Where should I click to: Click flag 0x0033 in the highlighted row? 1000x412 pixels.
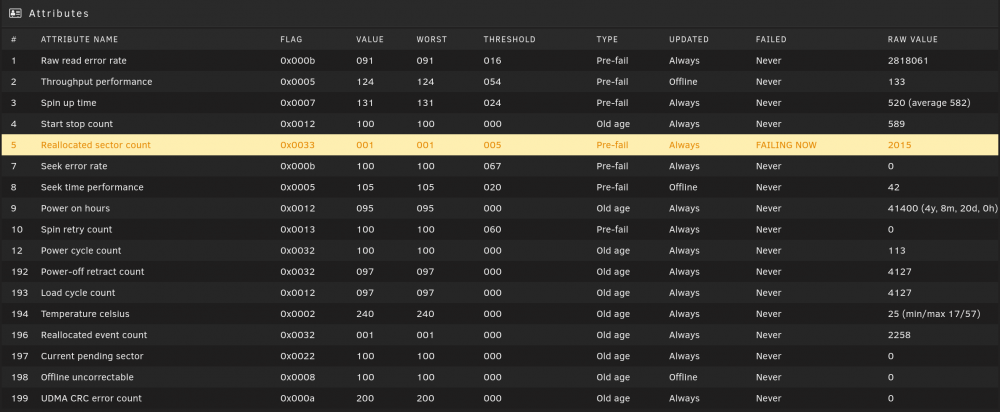click(297, 145)
